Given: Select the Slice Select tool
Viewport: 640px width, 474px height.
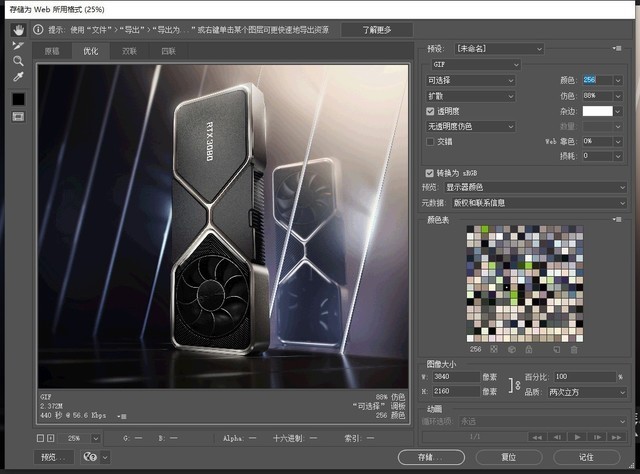Looking at the screenshot, I should [18, 45].
